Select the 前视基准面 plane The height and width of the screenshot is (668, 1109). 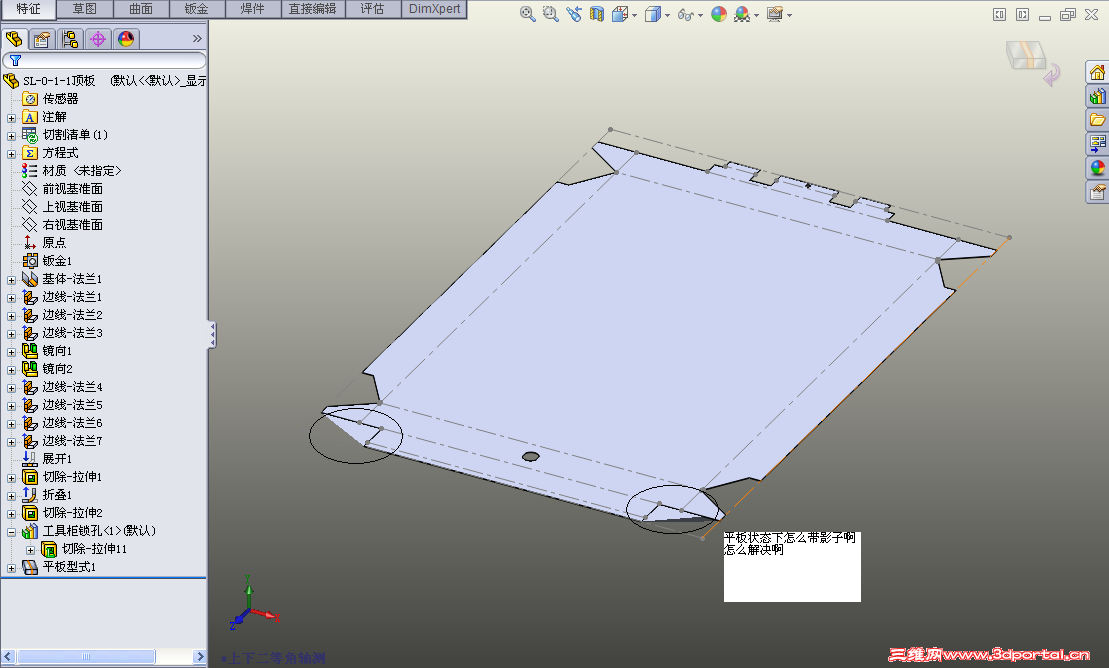[x=72, y=189]
